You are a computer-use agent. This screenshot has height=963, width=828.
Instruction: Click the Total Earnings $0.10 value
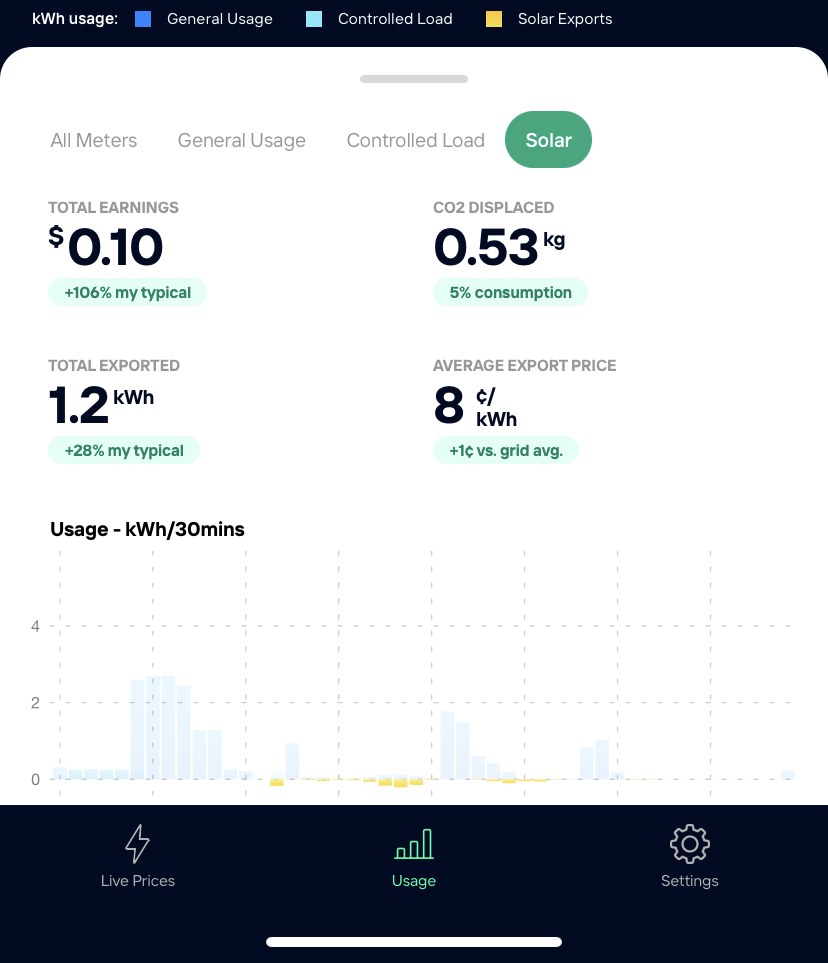[x=106, y=247]
